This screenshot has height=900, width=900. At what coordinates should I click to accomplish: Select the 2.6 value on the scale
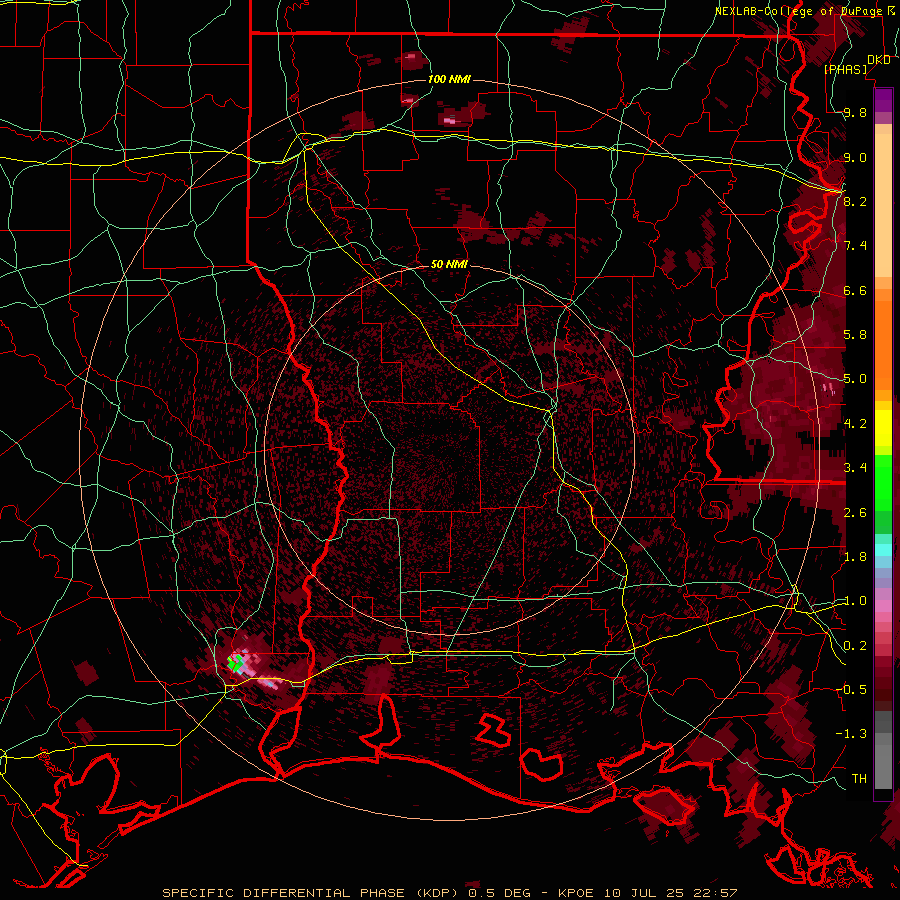(x=855, y=513)
